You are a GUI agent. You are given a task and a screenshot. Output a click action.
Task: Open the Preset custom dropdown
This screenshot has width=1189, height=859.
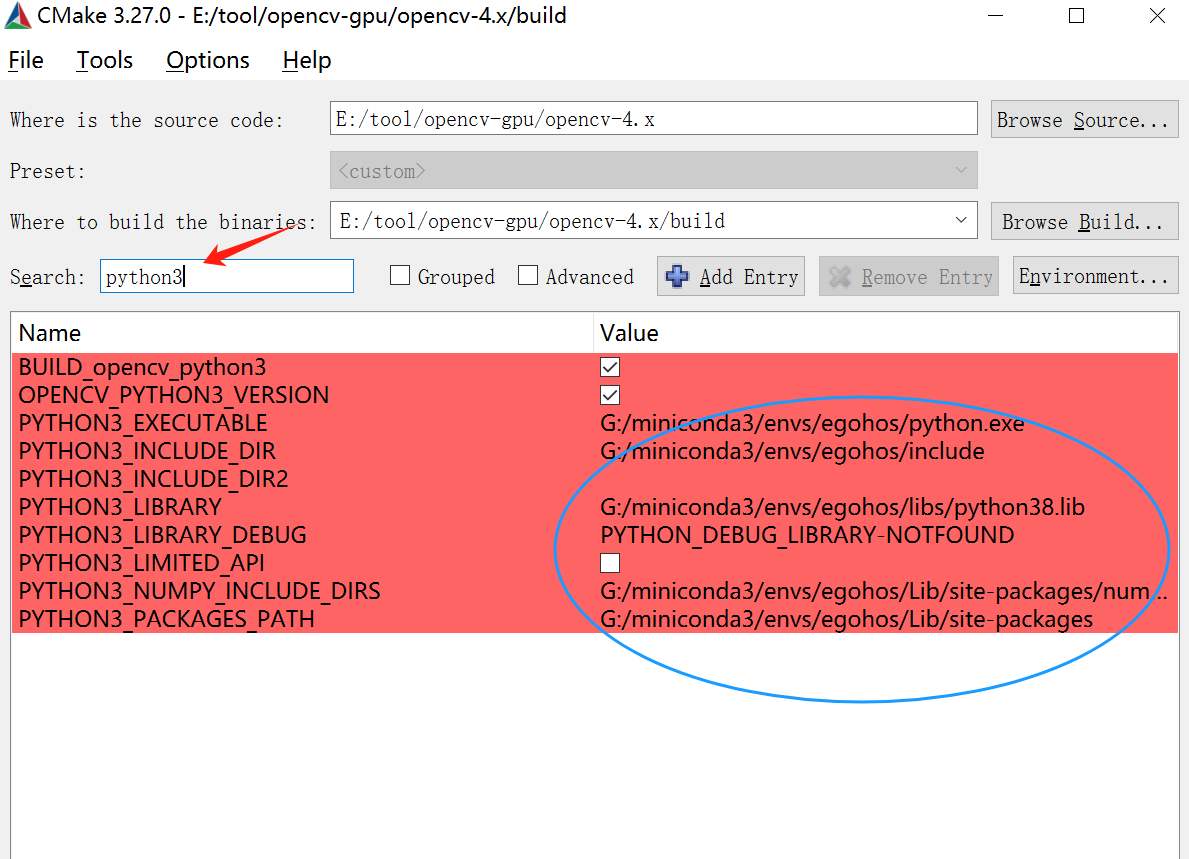coord(654,171)
